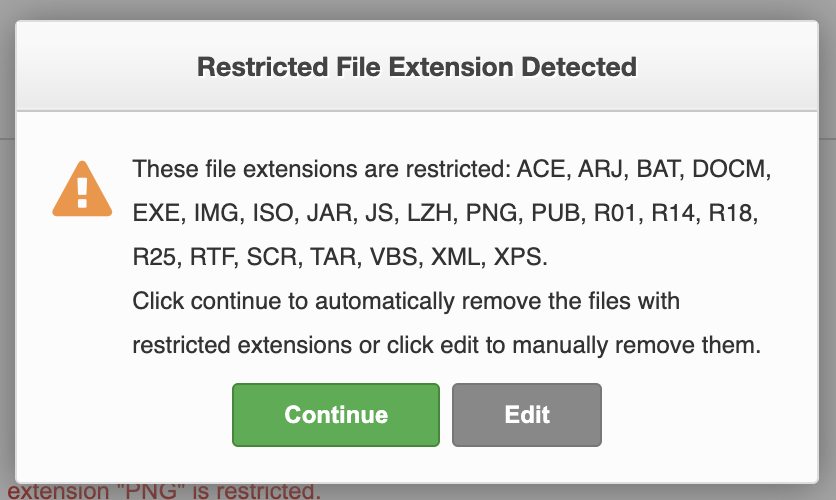The width and height of the screenshot is (836, 500).
Task: Click the "manually remove them" instruction line
Action: [446, 345]
